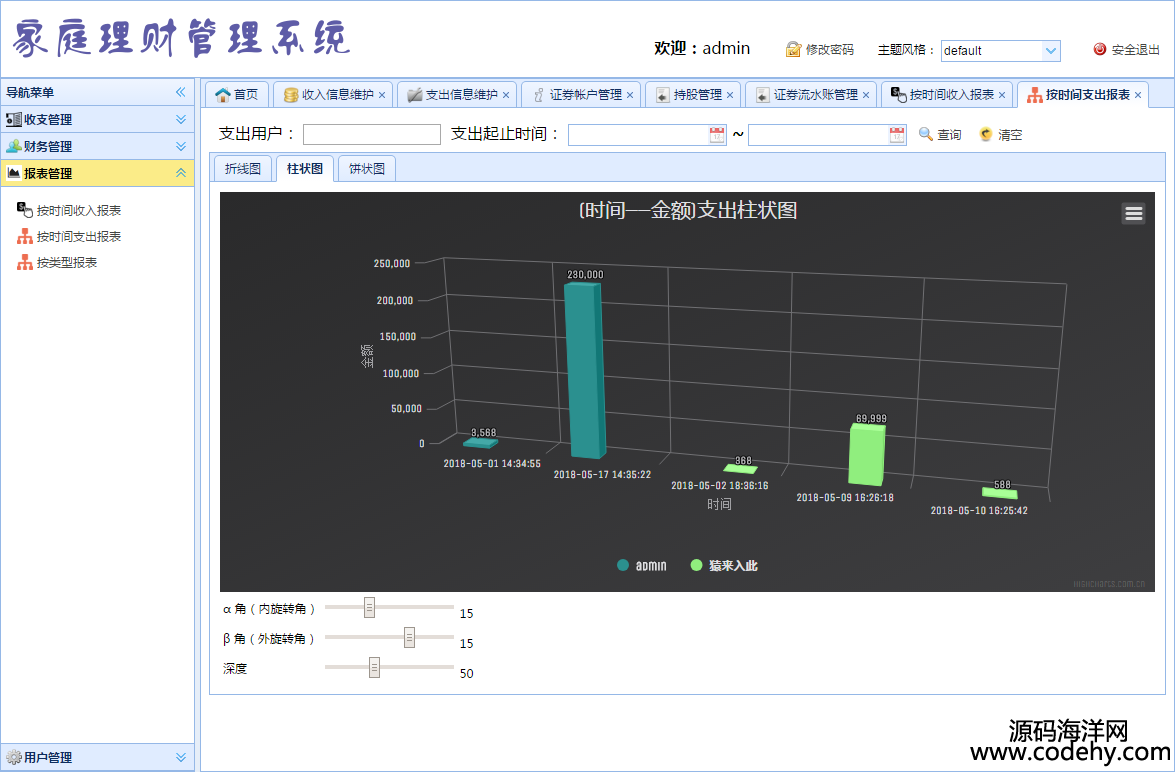The height and width of the screenshot is (772, 1175).
Task: Show the 柱状图 chart tab
Action: tap(305, 169)
